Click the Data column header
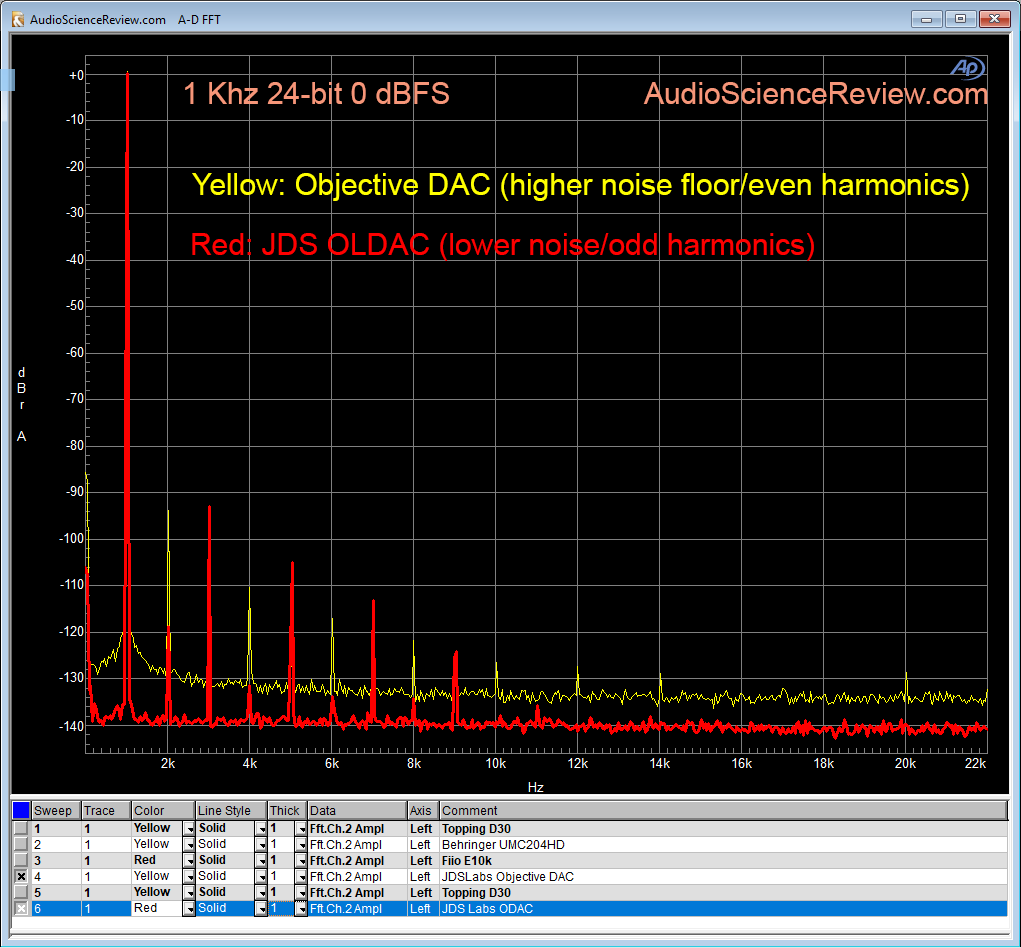 (x=357, y=811)
